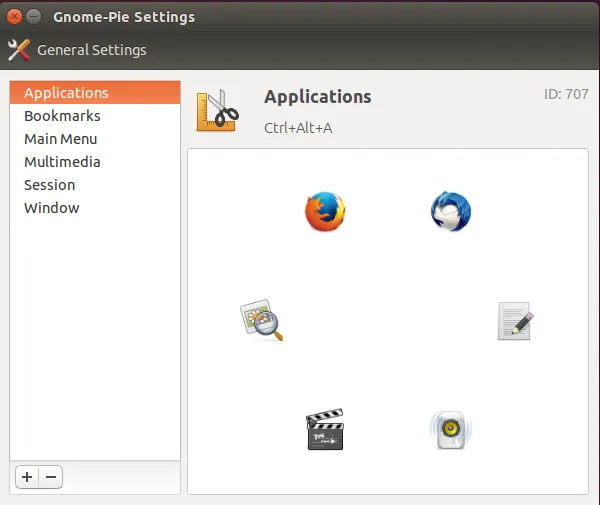Add a new pie with the plus button
The width and height of the screenshot is (600, 505).
(27, 477)
